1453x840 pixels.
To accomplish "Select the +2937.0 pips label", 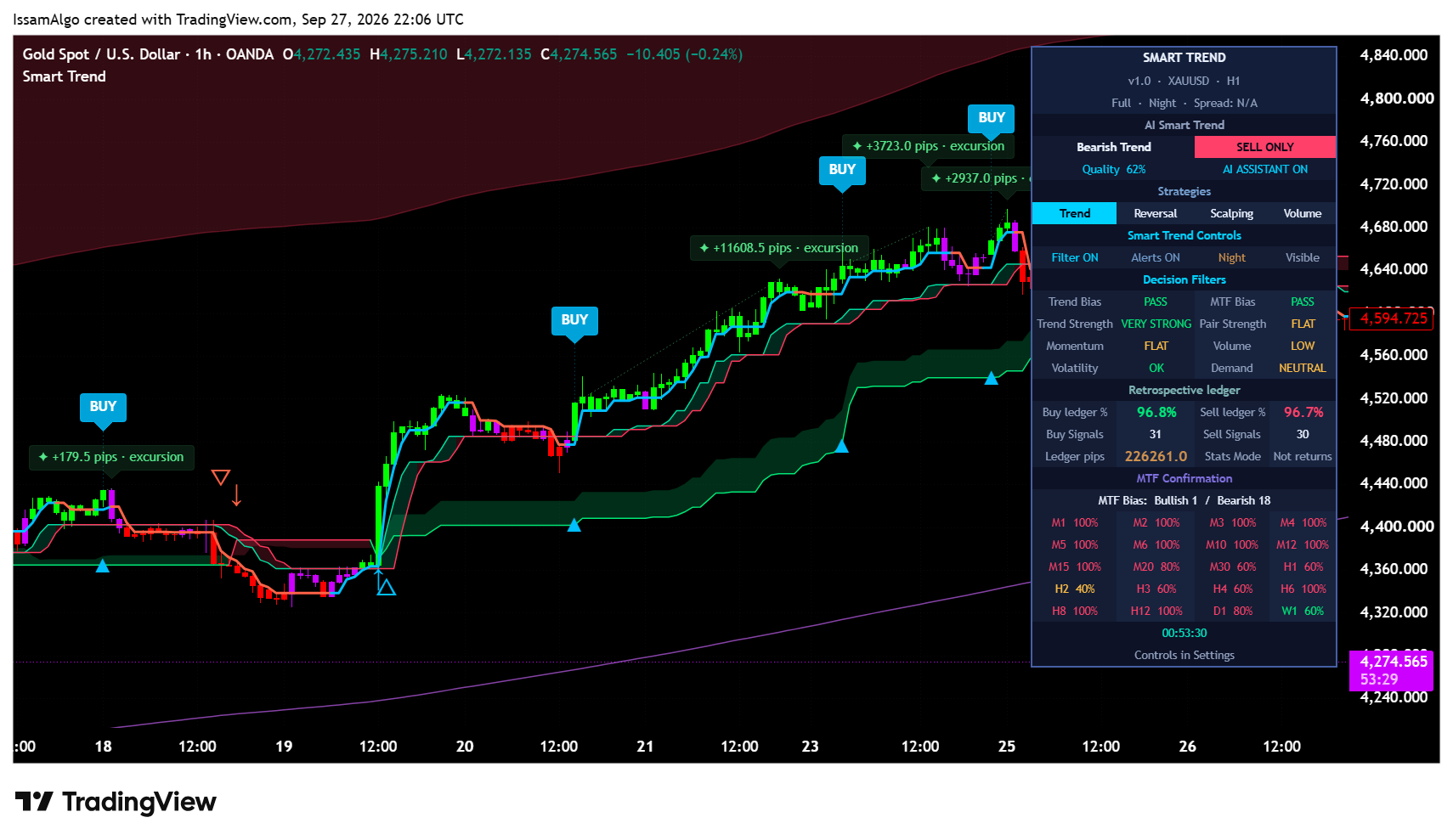I will 976,178.
